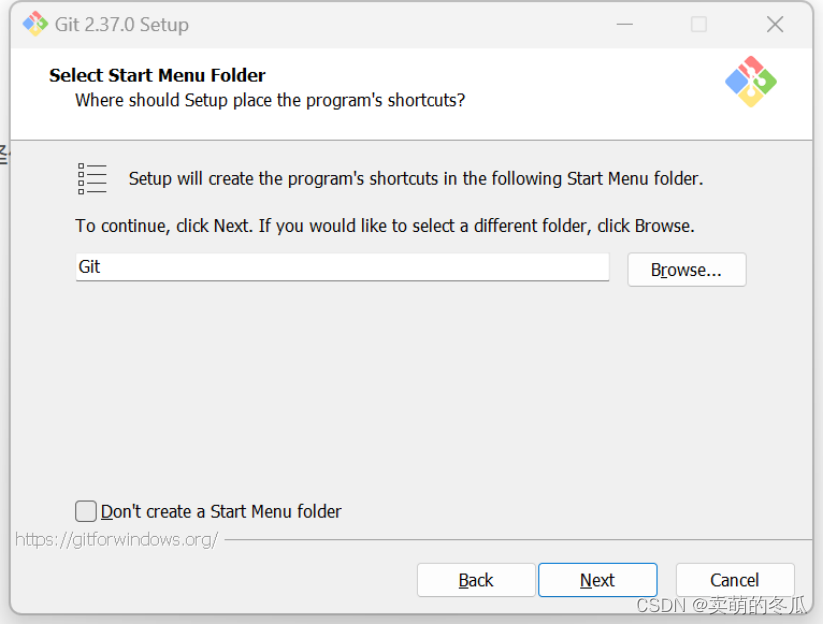This screenshot has width=823, height=625.
Task: Minimize the Git Setup window
Action: [x=625, y=24]
